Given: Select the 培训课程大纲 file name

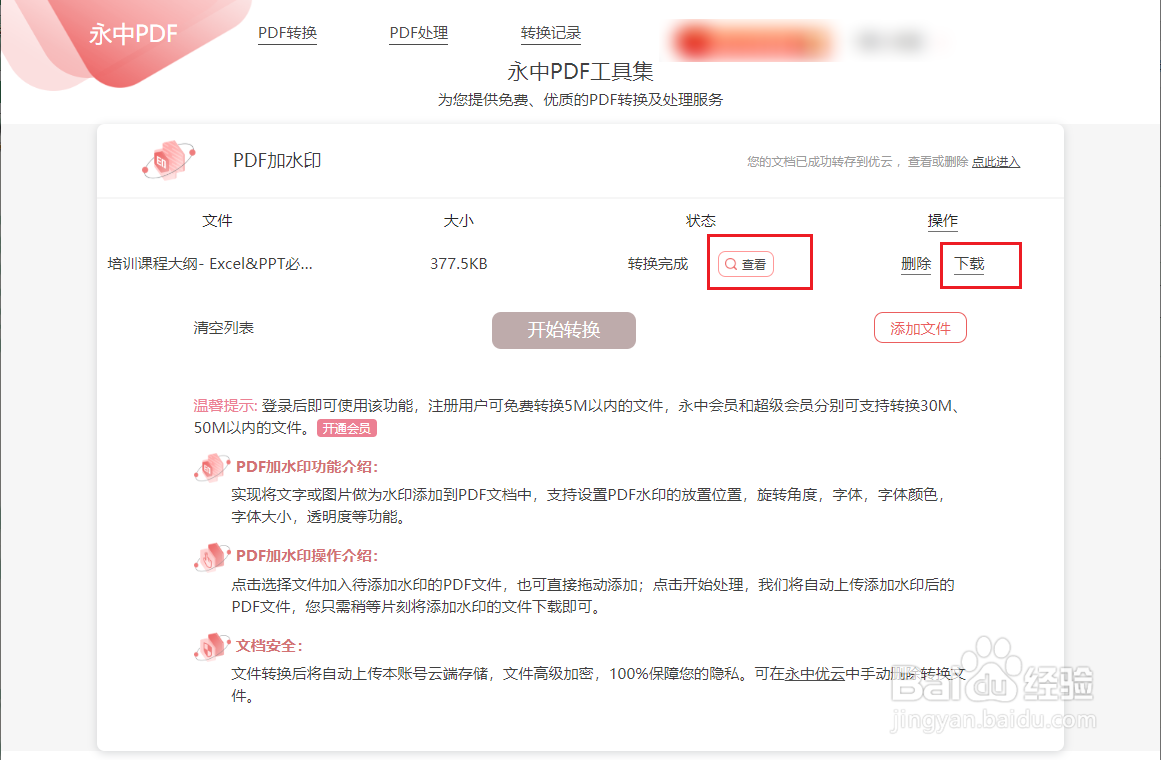Looking at the screenshot, I should 210,264.
